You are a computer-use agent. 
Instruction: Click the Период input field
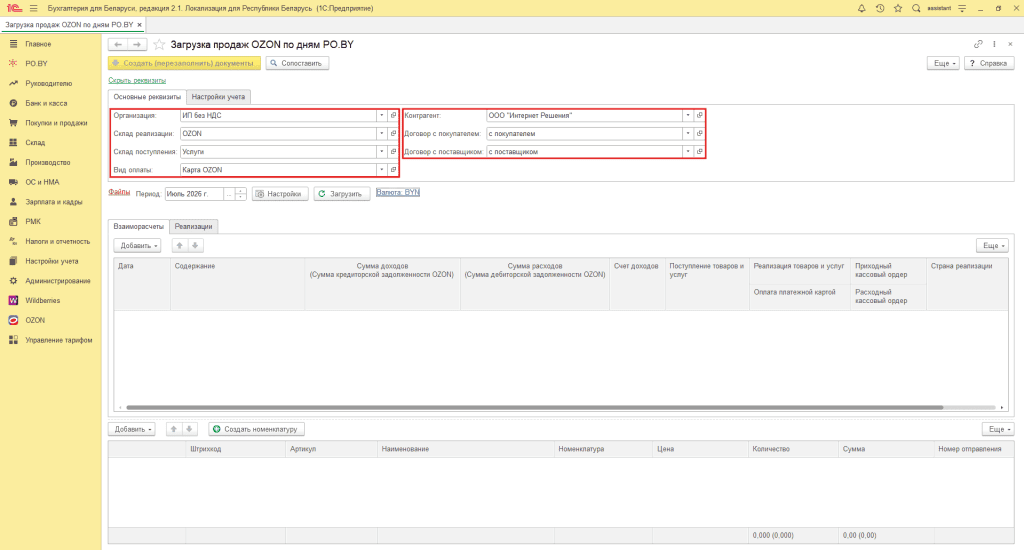(x=194, y=194)
